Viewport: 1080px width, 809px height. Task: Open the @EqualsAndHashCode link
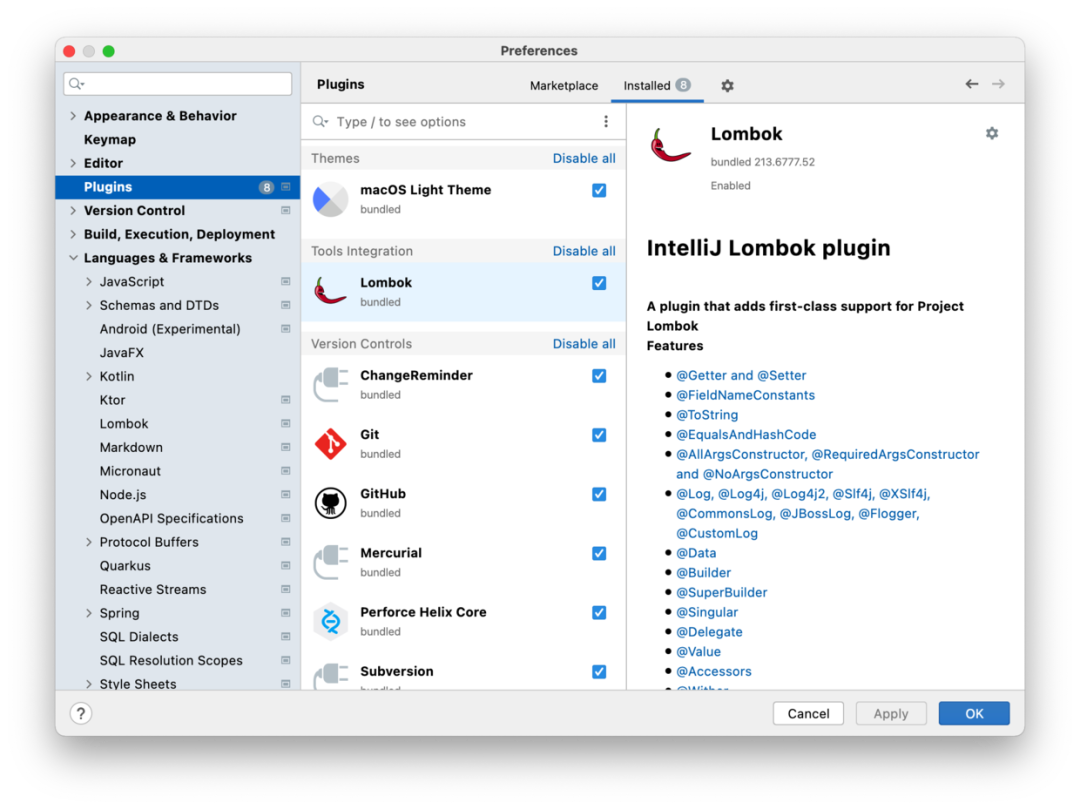tap(745, 434)
